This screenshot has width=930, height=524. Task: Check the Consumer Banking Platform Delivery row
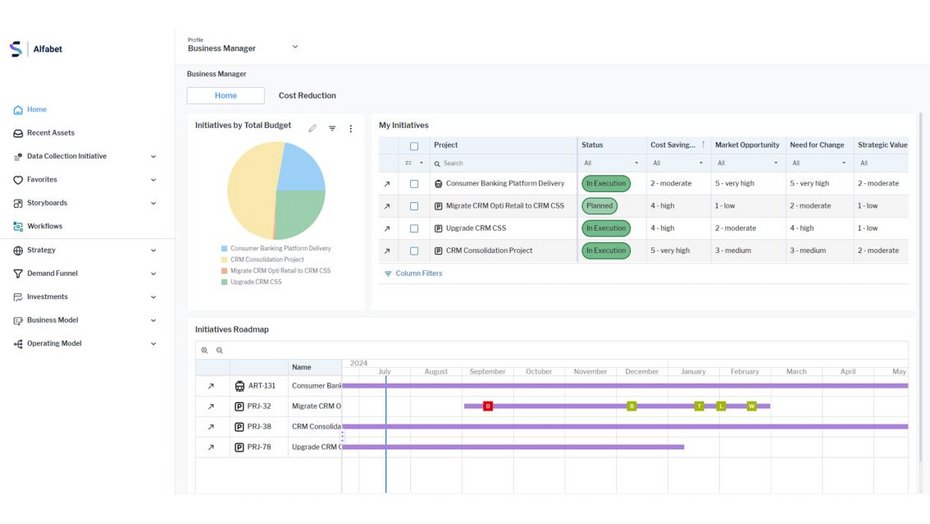click(x=414, y=184)
